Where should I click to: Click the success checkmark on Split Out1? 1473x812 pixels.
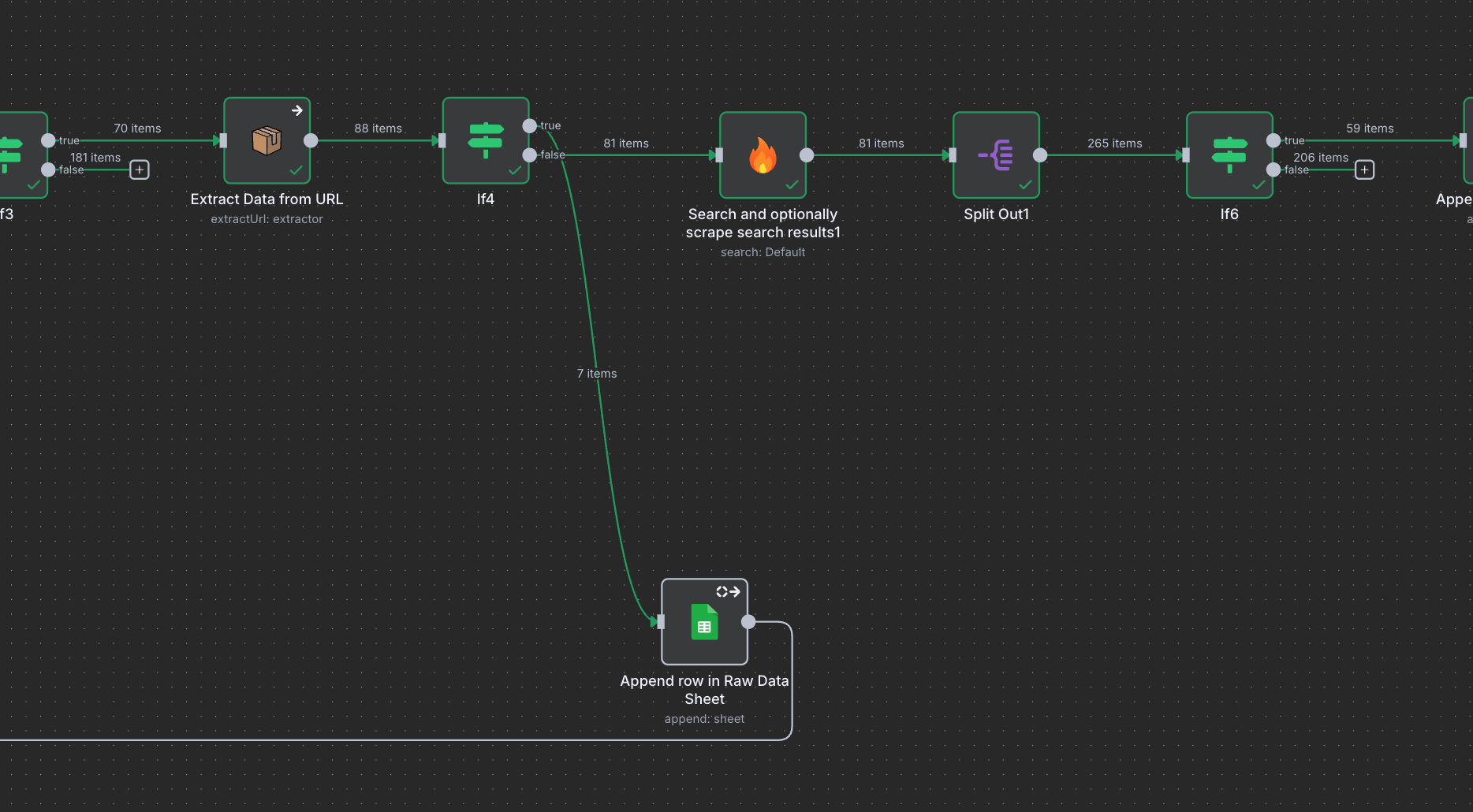[x=1025, y=185]
